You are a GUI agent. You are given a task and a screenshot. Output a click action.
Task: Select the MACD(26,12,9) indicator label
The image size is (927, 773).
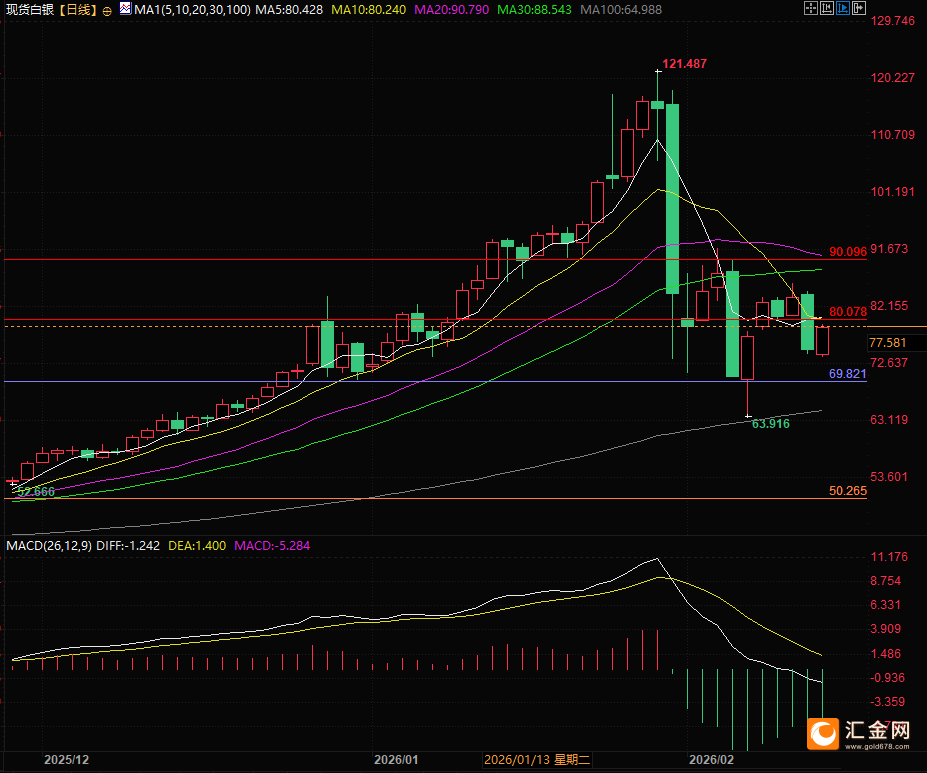49,545
